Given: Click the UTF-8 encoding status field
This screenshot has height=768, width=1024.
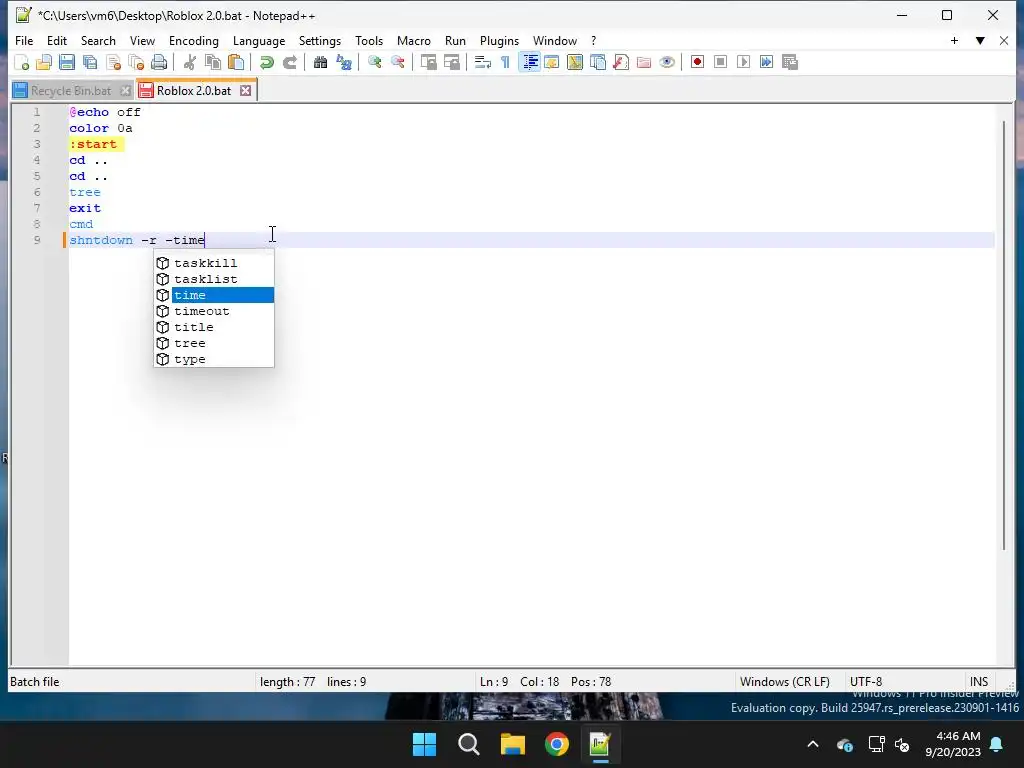Looking at the screenshot, I should [866, 682].
